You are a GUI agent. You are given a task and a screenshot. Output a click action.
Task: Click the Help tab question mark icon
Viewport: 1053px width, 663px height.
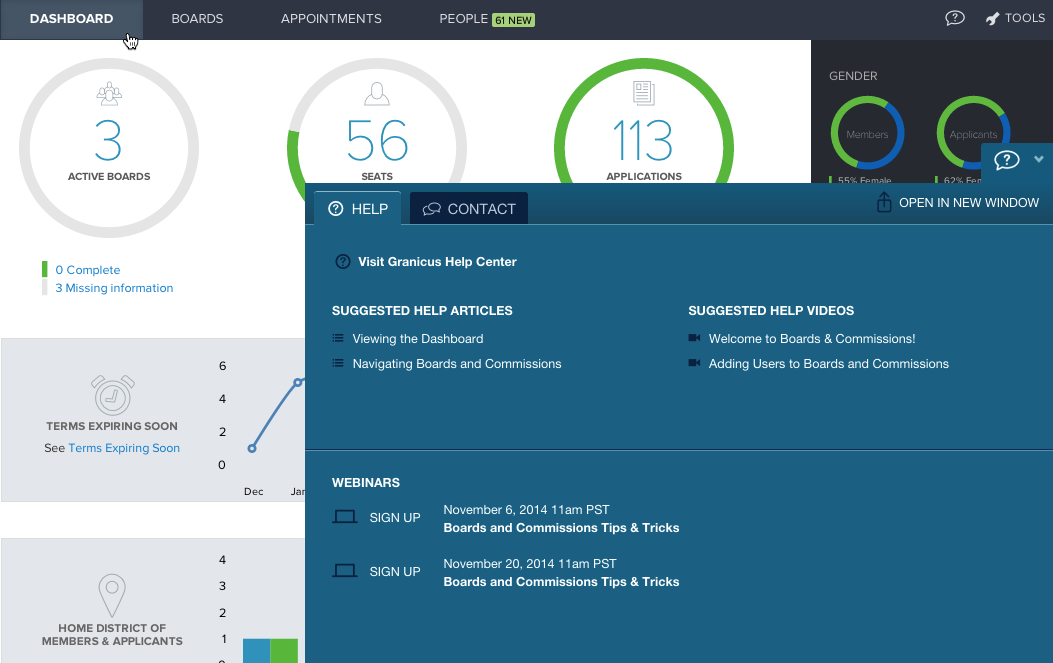[x=335, y=209]
